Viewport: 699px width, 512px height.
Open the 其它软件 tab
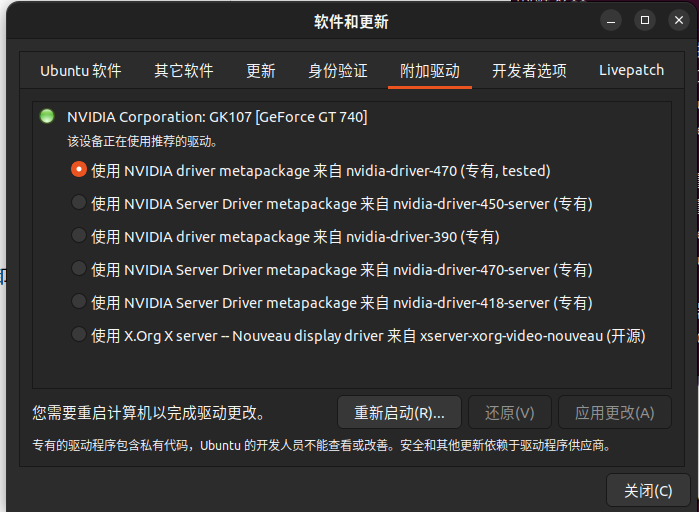(x=184, y=70)
